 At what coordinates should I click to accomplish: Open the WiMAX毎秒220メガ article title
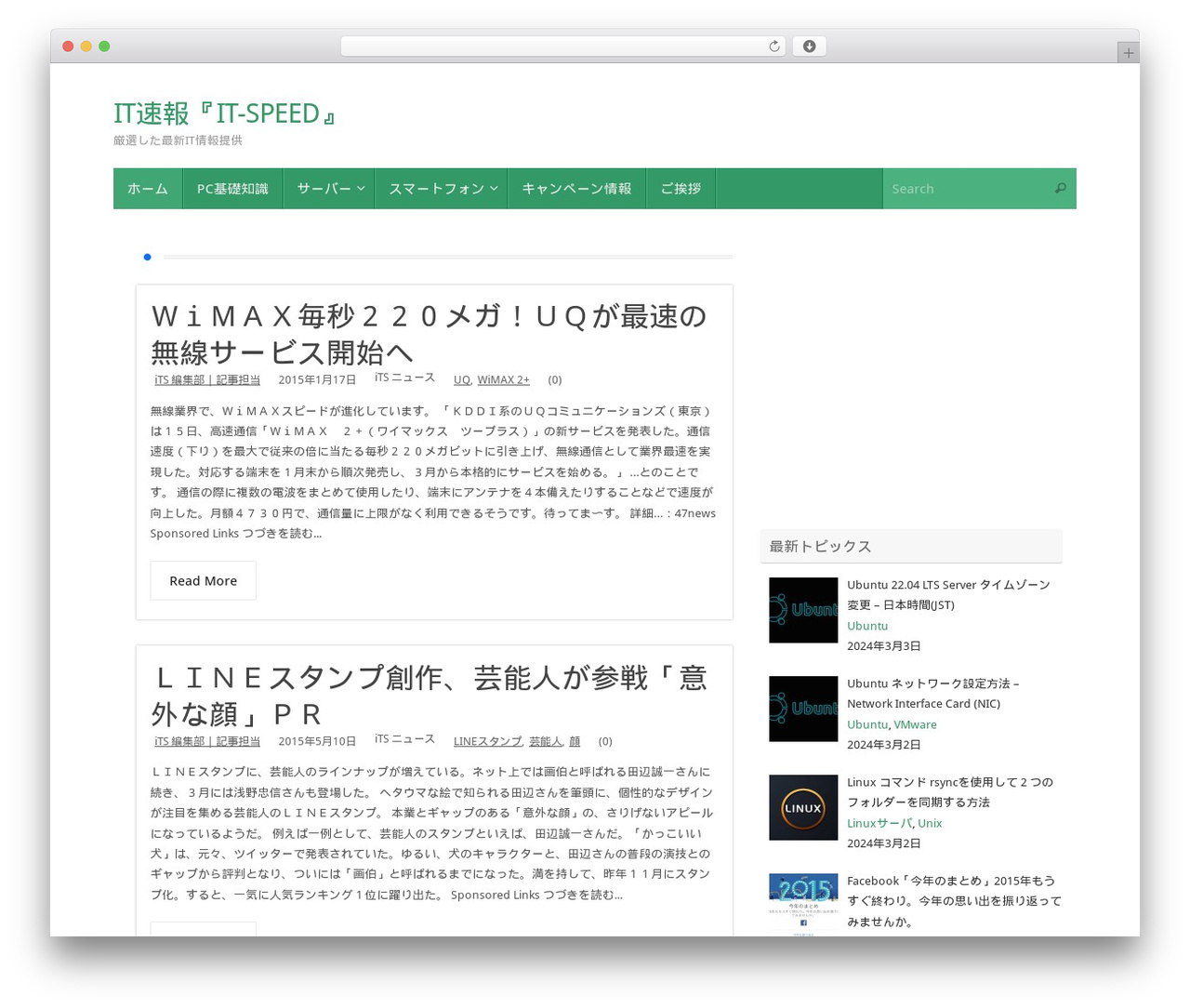429,334
